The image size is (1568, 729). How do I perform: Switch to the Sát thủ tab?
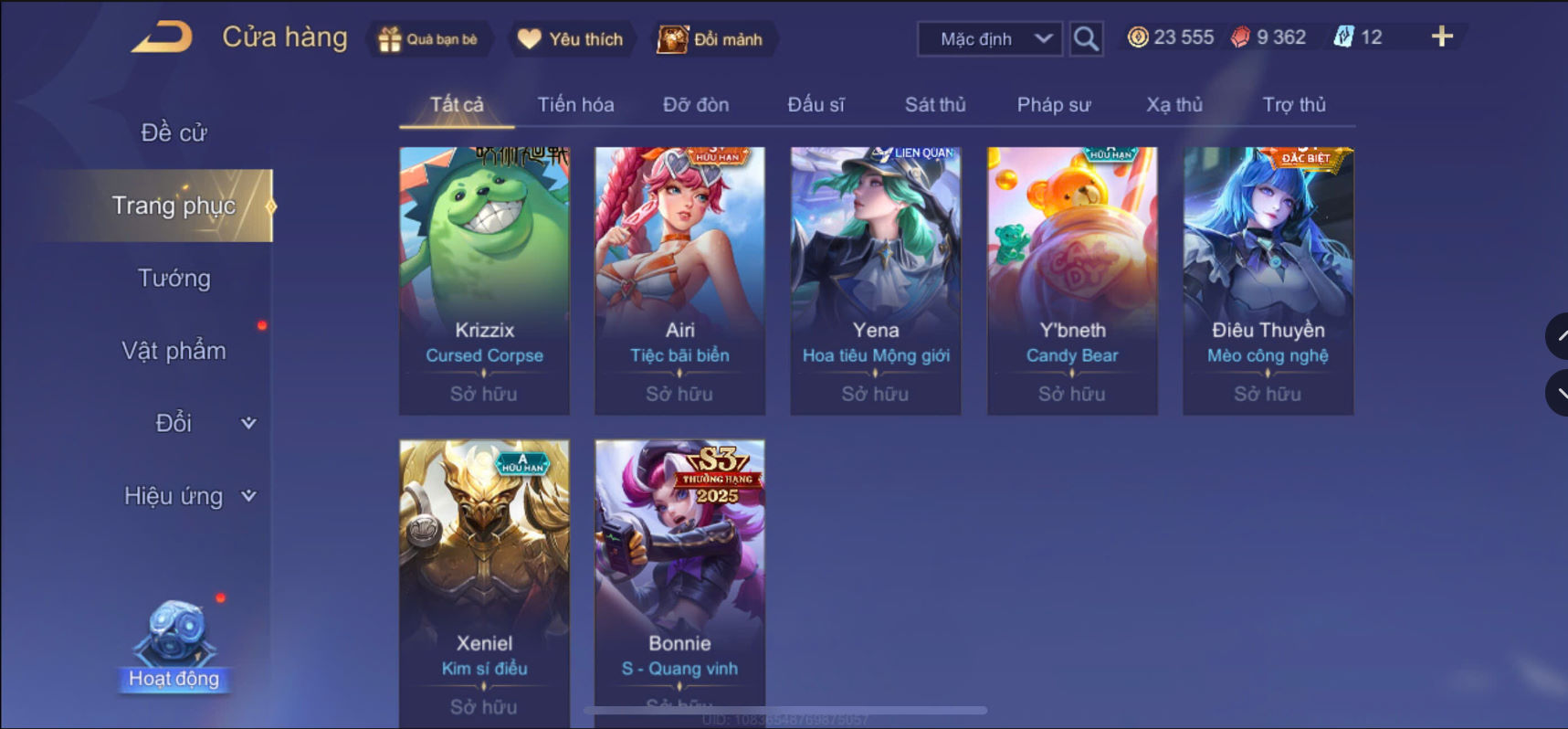point(935,104)
